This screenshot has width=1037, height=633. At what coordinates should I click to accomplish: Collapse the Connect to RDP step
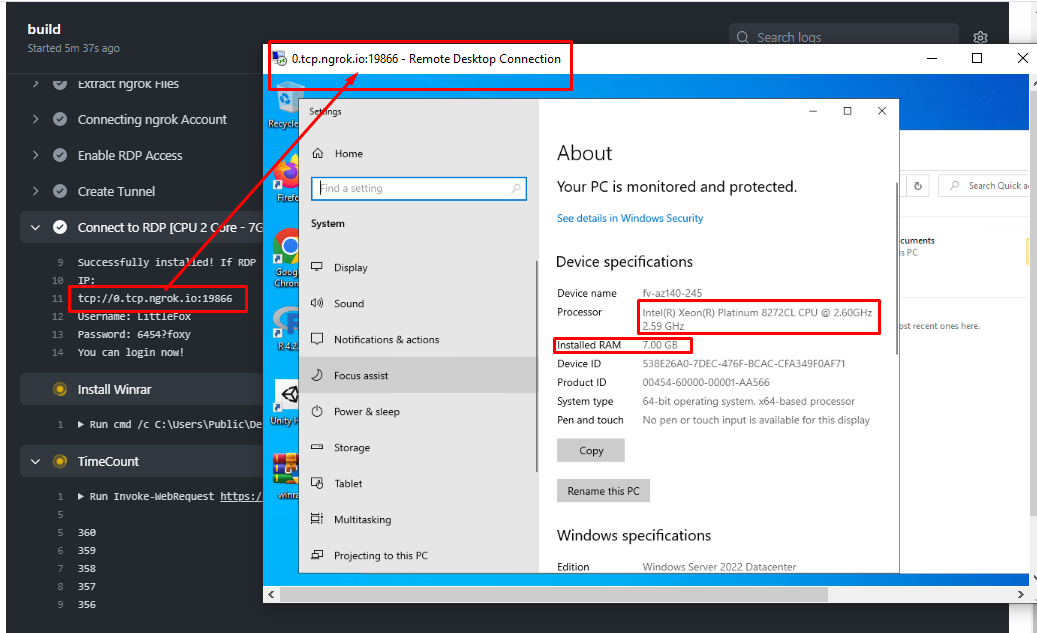[36, 228]
